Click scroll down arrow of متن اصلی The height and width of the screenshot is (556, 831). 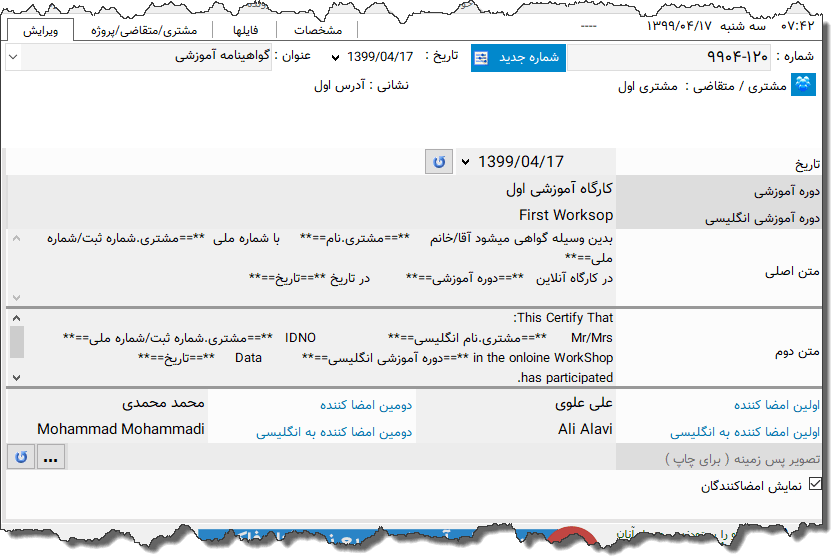click(16, 297)
